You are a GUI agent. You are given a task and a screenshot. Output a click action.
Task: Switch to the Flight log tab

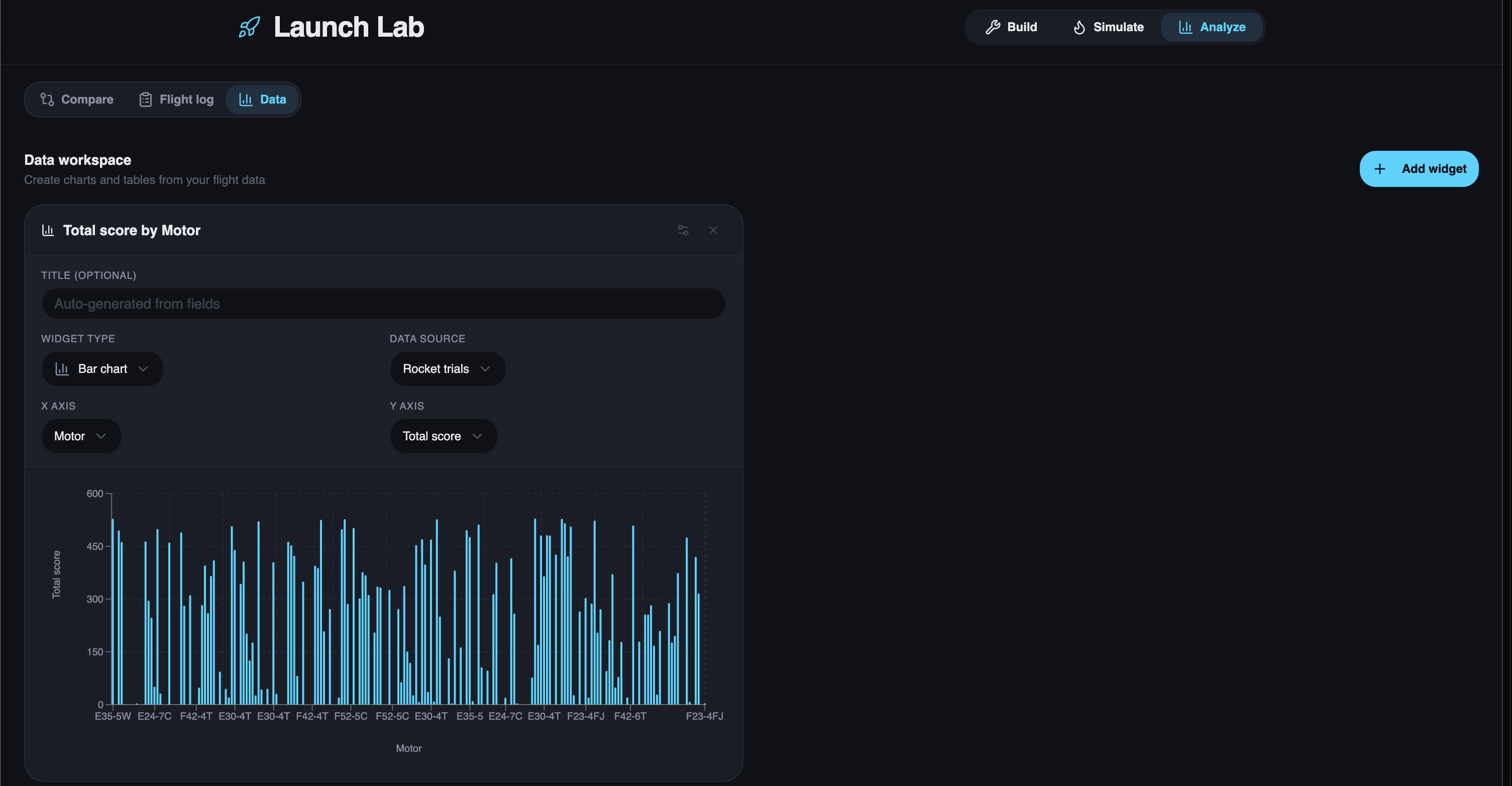(177, 100)
